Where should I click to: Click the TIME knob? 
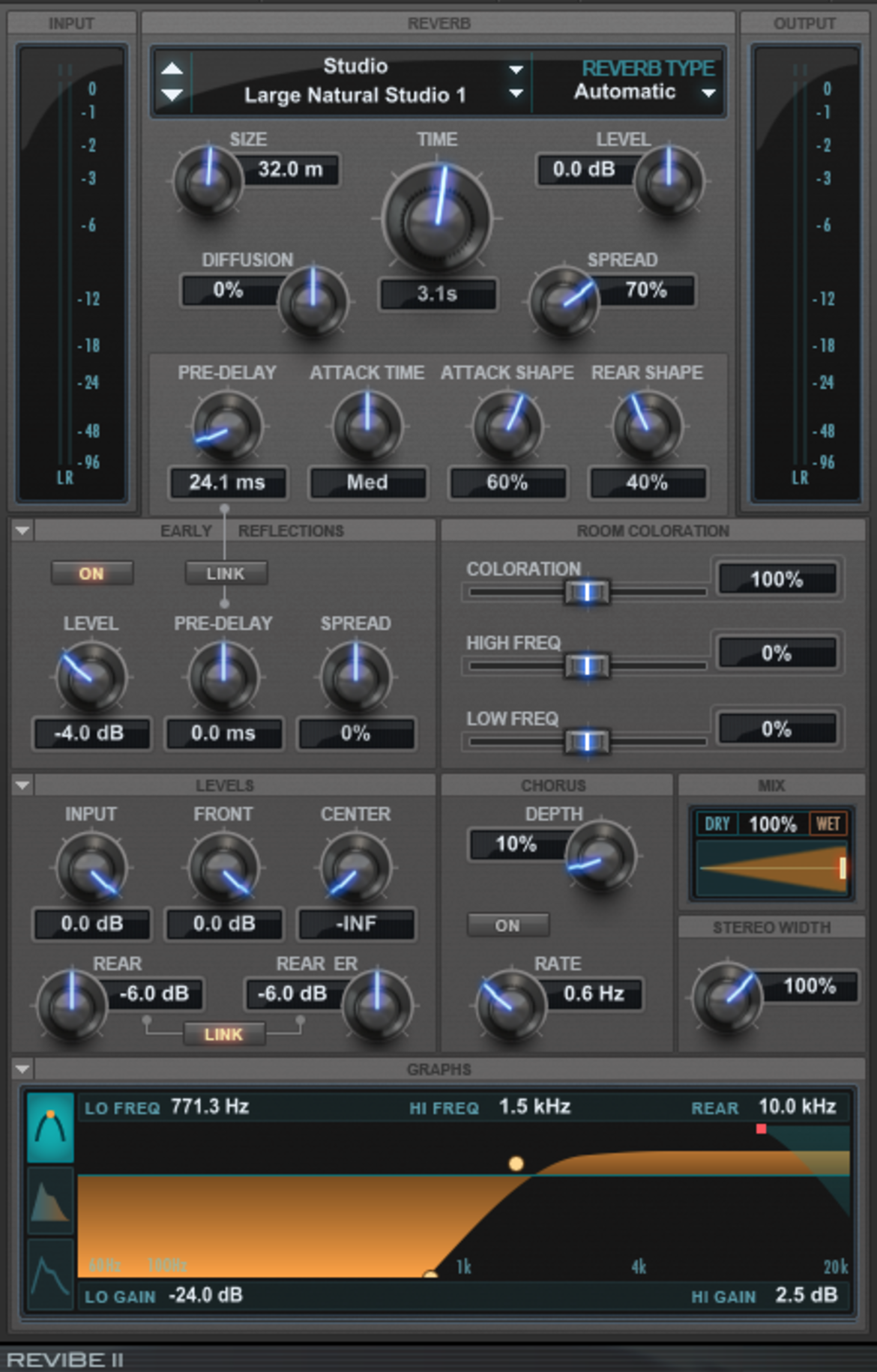tap(438, 217)
